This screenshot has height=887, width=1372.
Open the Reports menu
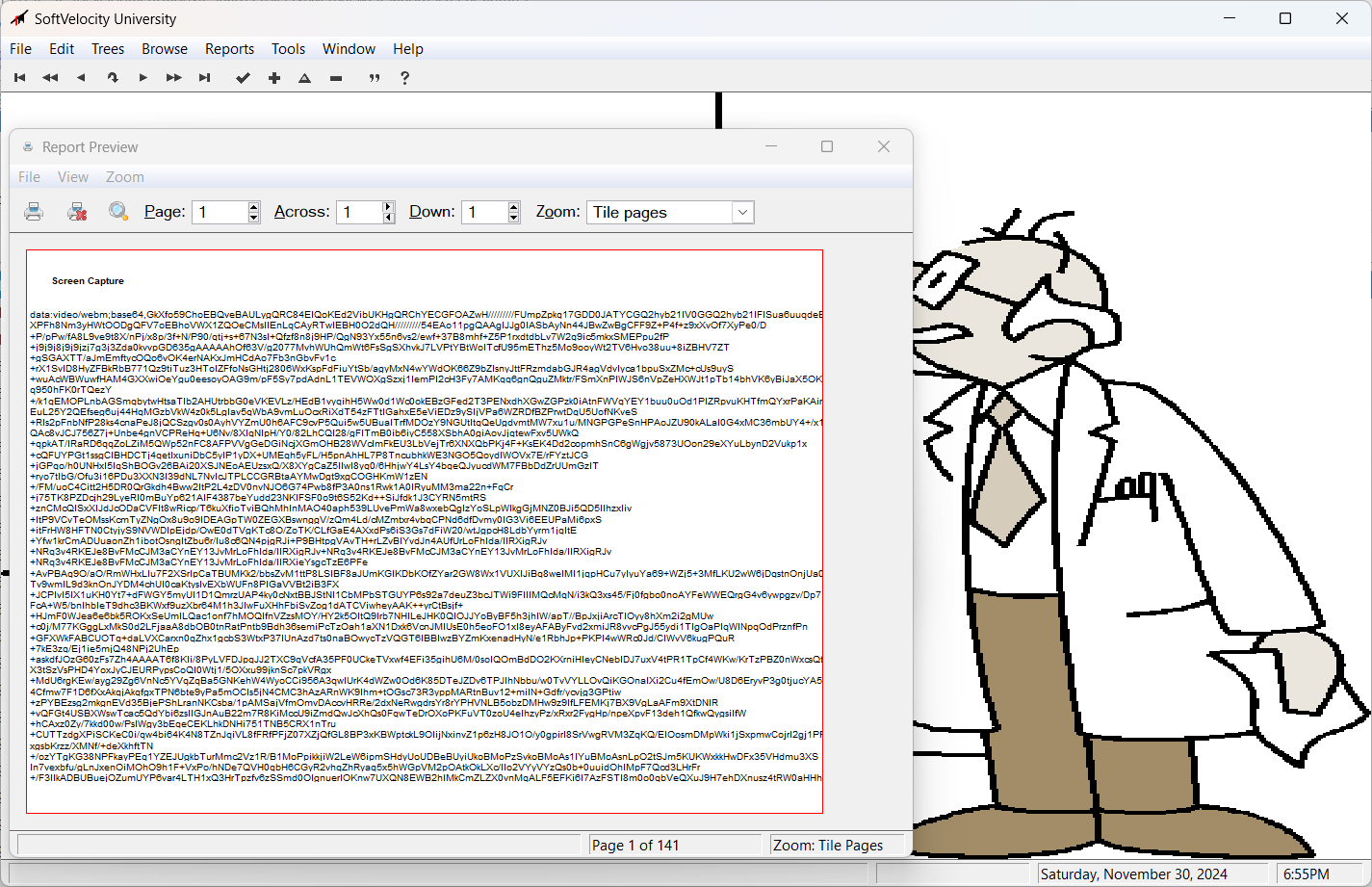[x=229, y=49]
